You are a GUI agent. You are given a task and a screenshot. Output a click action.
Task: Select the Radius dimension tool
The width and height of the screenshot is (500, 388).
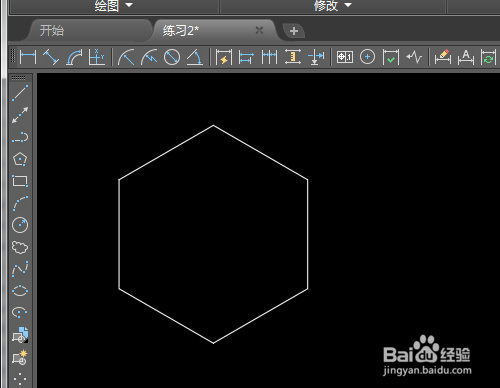point(126,57)
